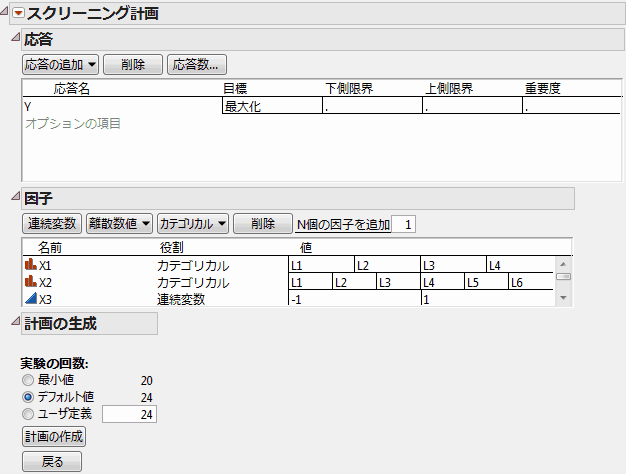Select factor name X2
The width and height of the screenshot is (626, 474).
pyautogui.click(x=45, y=283)
